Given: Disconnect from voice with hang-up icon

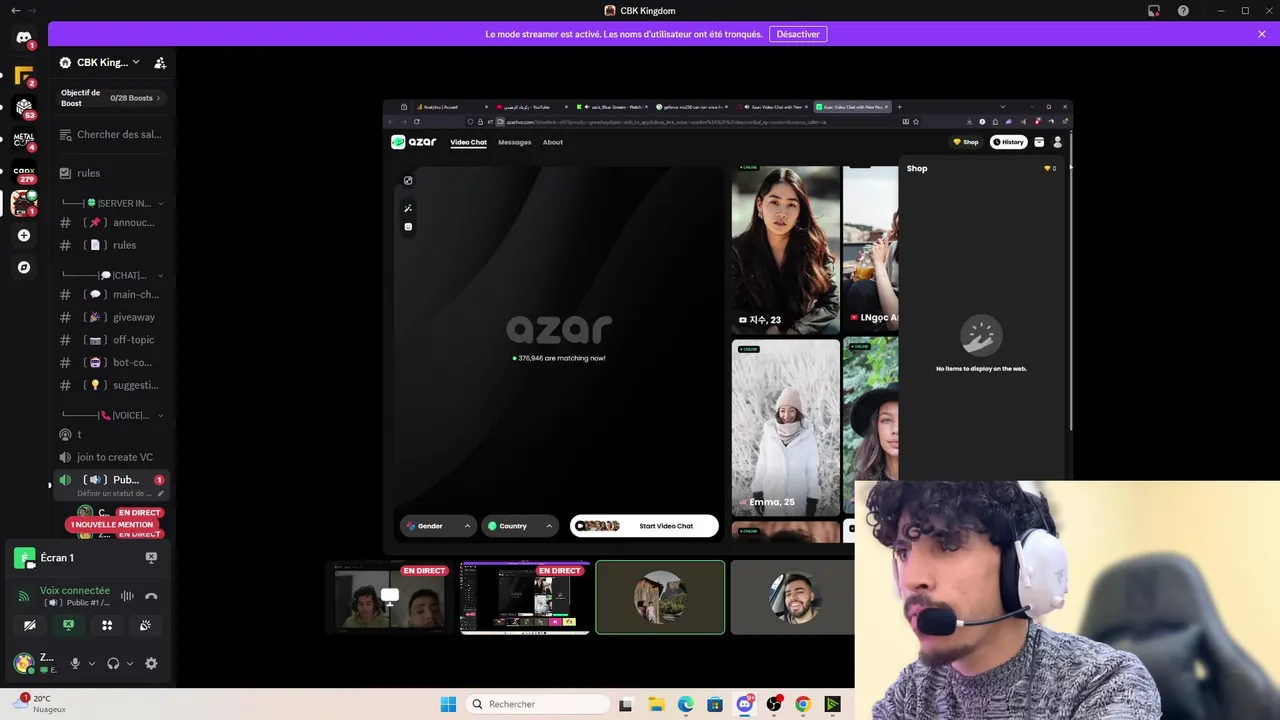Looking at the screenshot, I should pos(151,596).
